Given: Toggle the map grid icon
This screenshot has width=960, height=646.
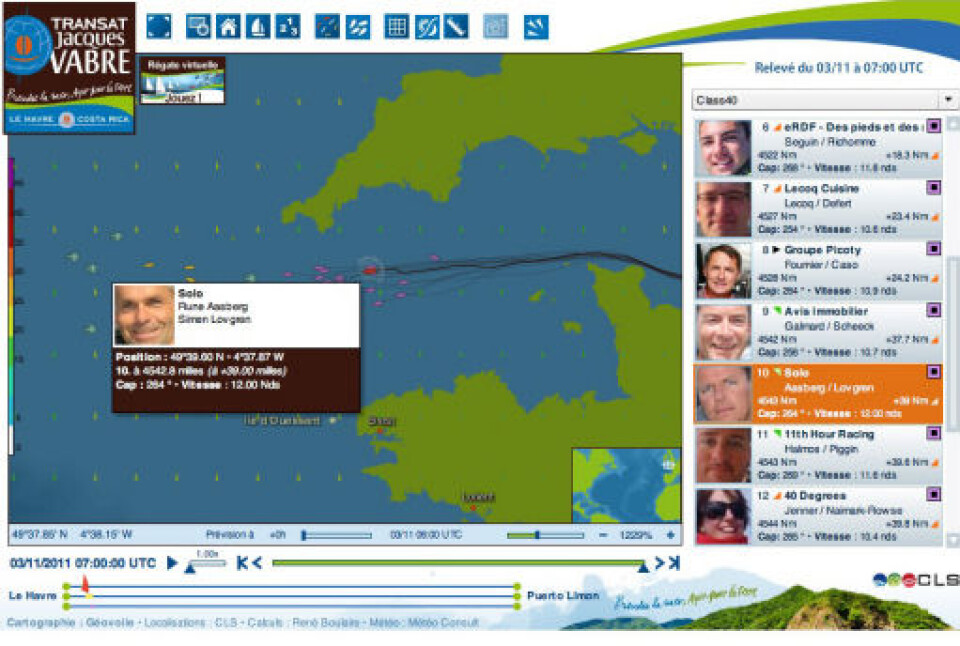Looking at the screenshot, I should (396, 27).
